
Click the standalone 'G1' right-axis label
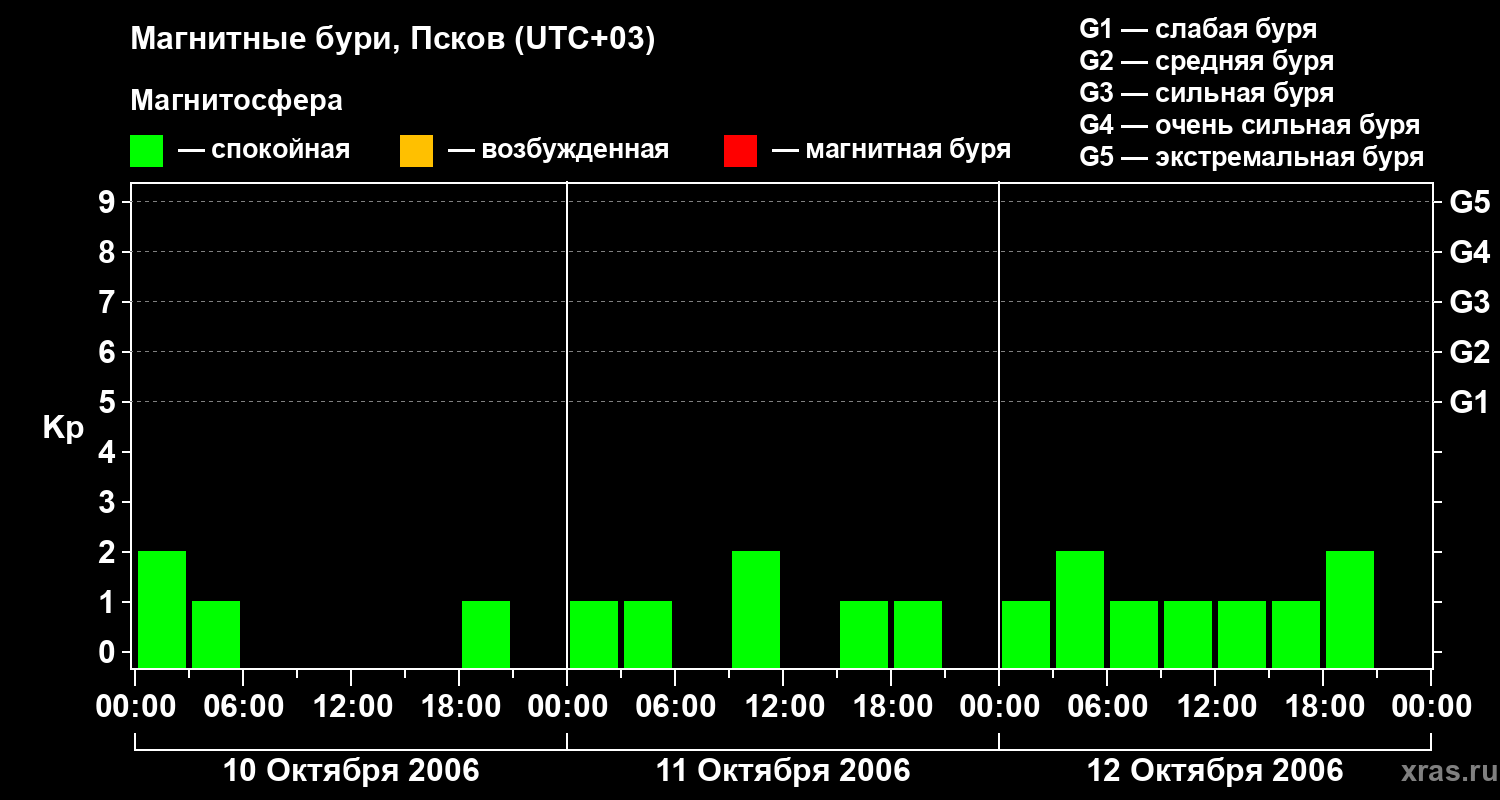click(x=1470, y=402)
